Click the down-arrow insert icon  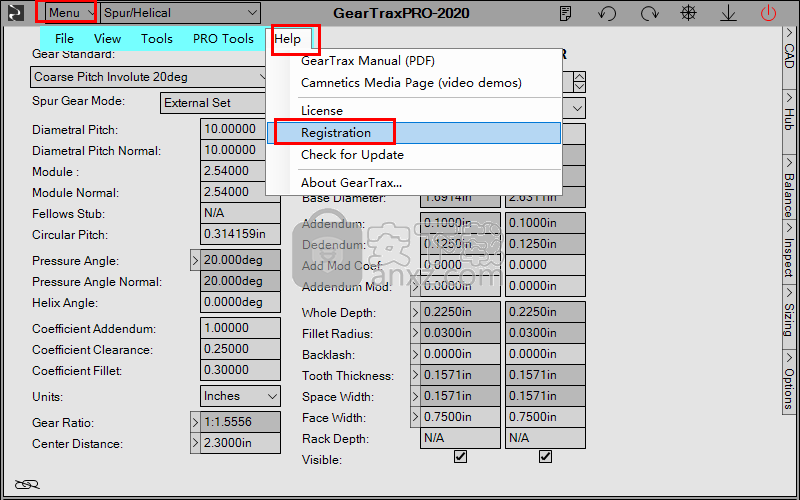728,13
